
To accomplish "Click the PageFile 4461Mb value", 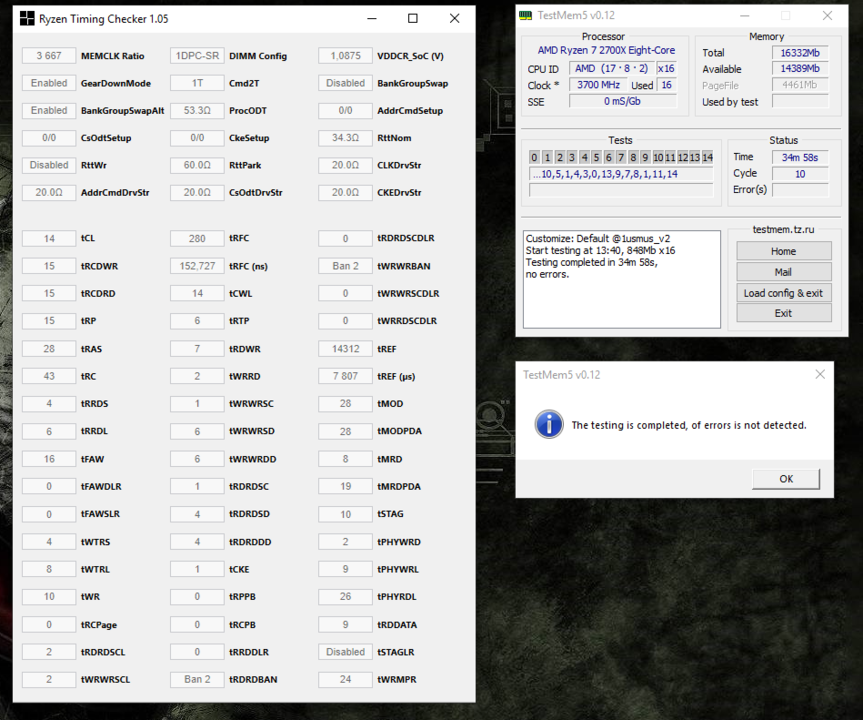I will click(x=800, y=85).
